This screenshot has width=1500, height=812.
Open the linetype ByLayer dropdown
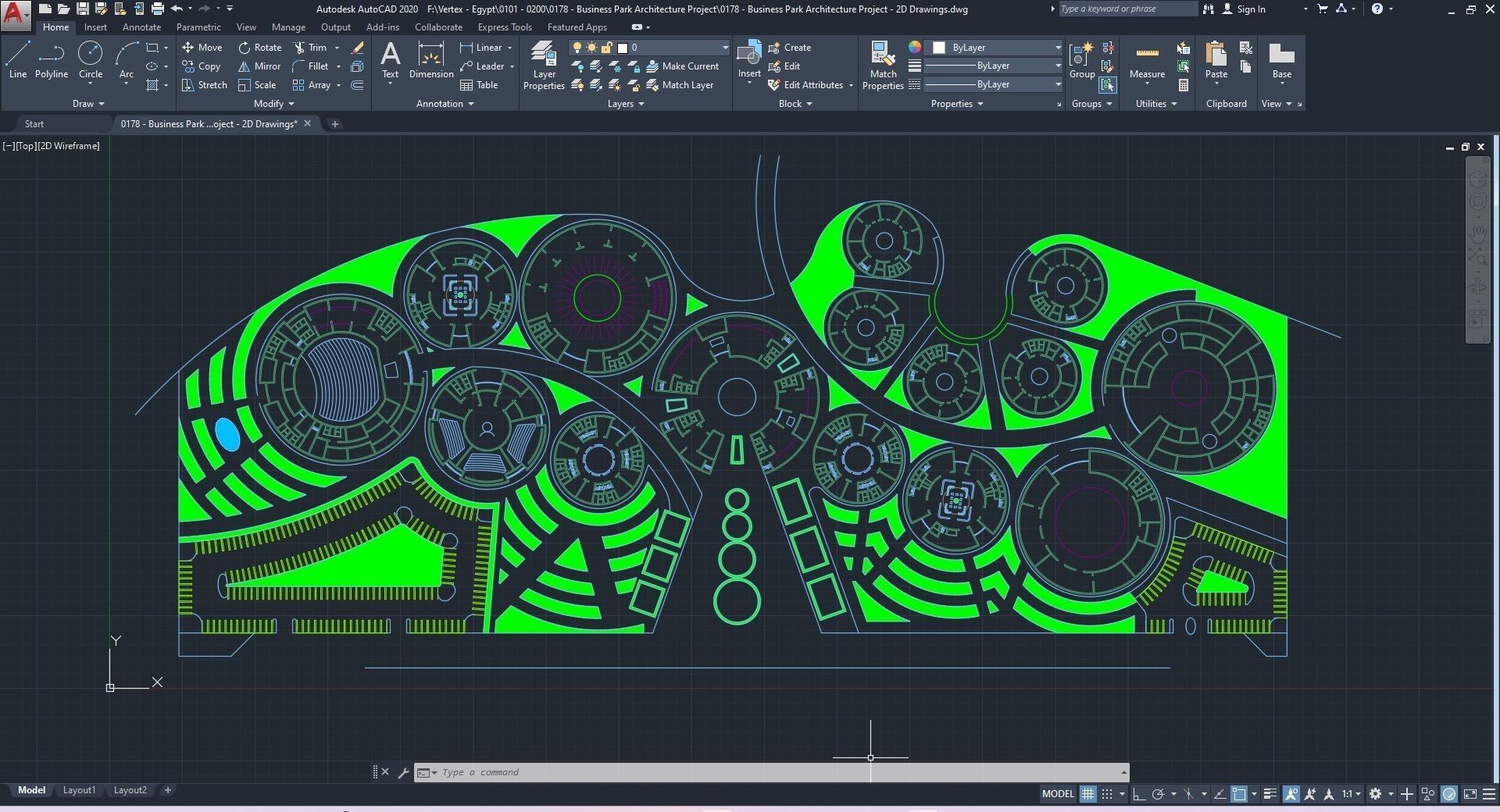994,84
